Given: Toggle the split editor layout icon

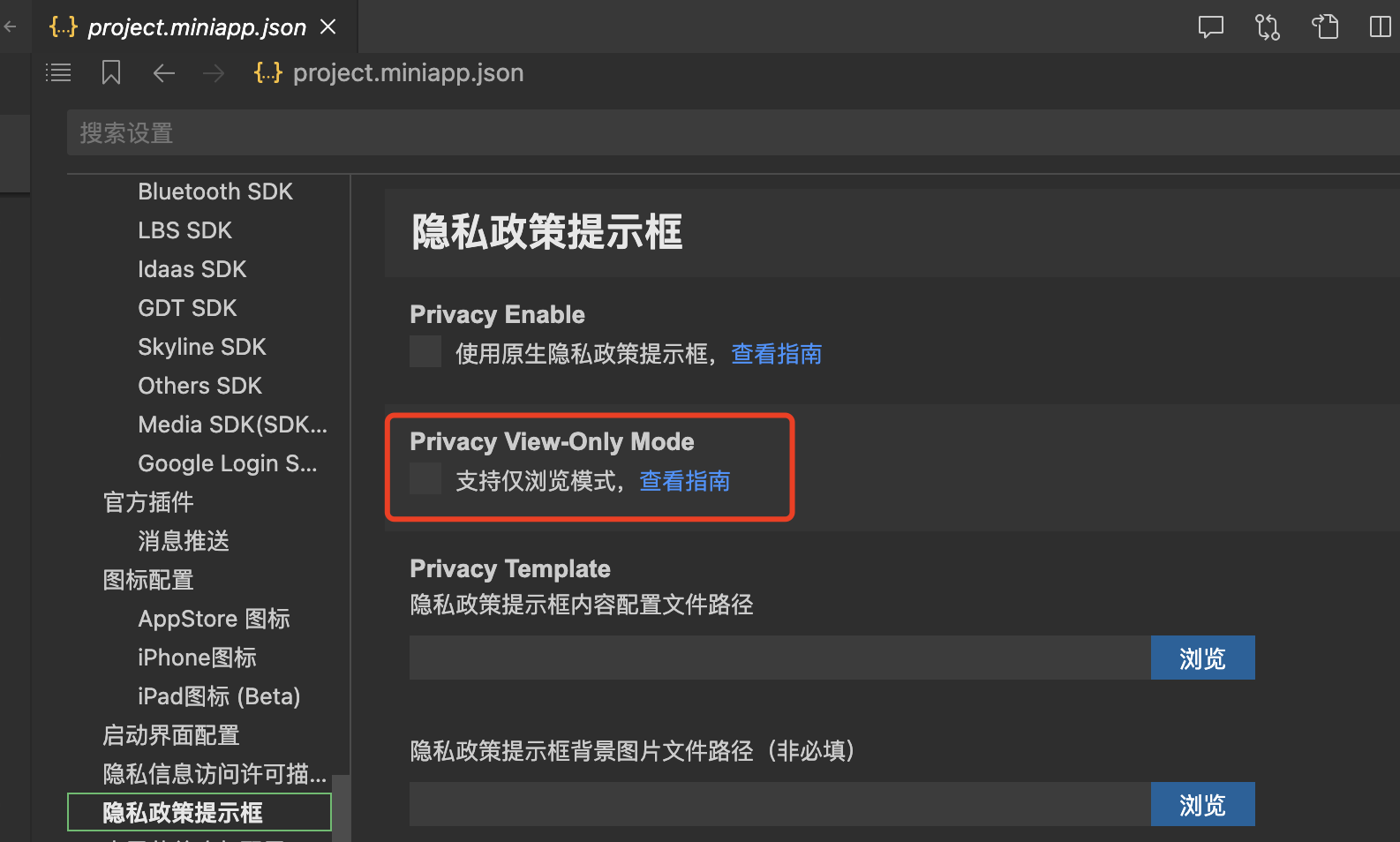Looking at the screenshot, I should [1380, 27].
